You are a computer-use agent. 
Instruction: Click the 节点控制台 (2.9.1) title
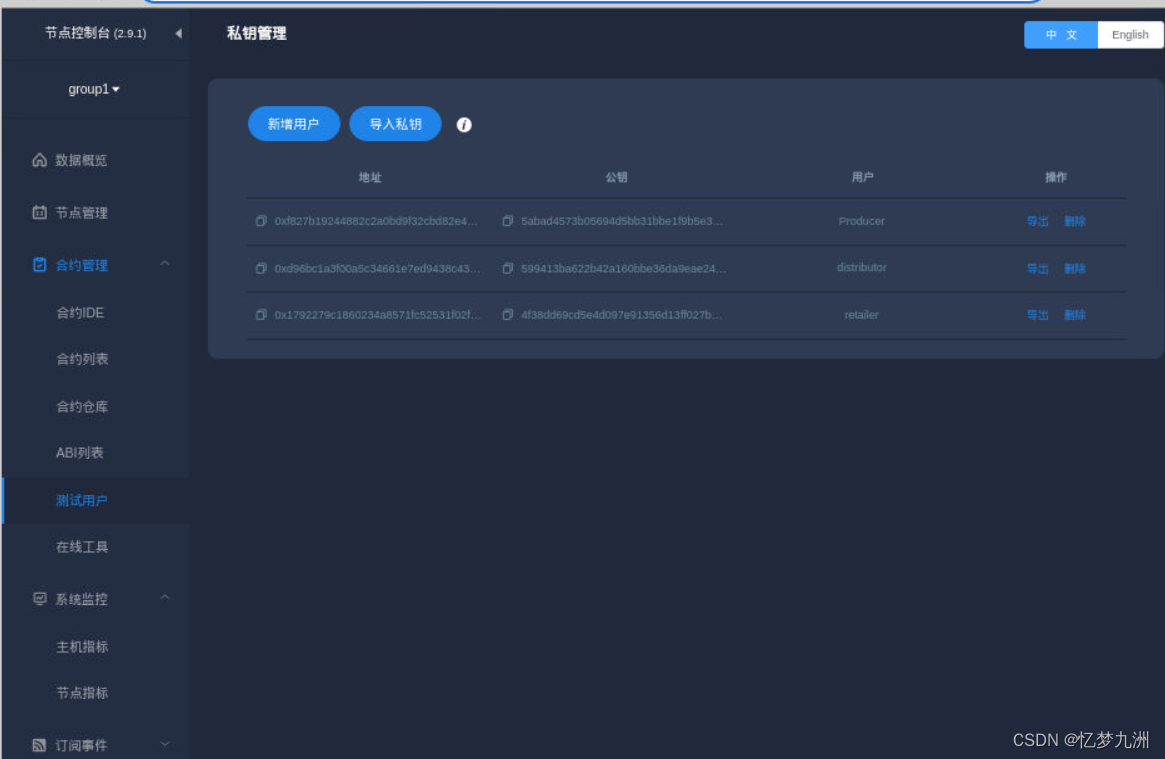(96, 33)
